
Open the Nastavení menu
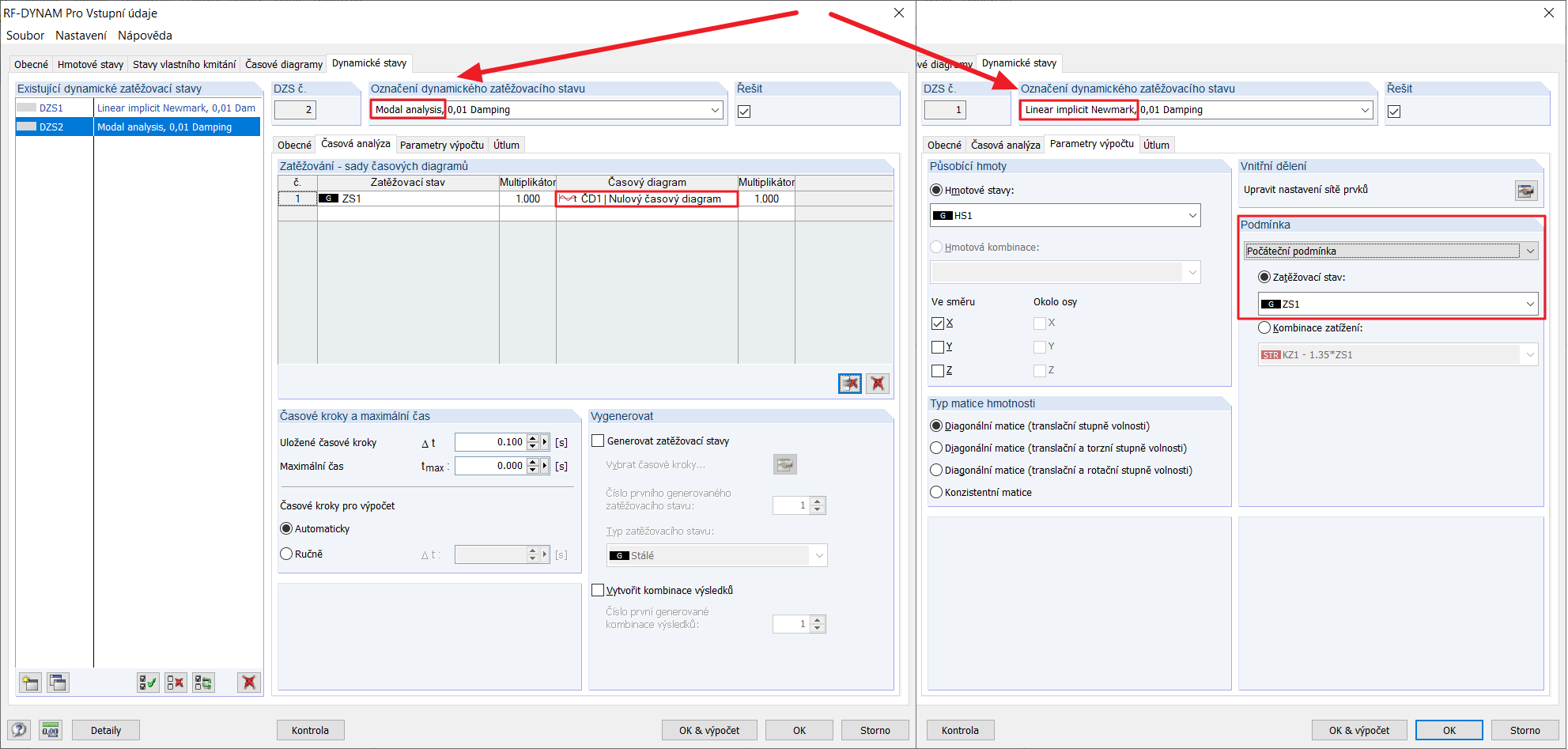tap(81, 36)
